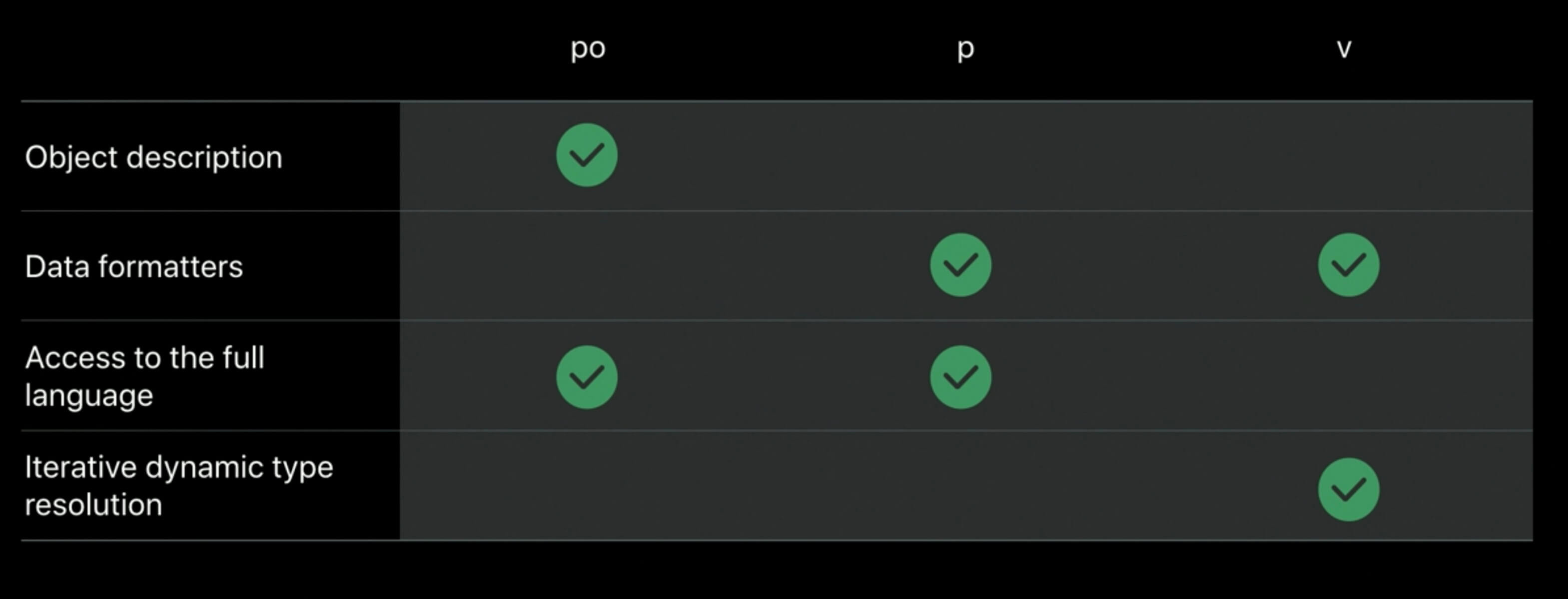1568x599 pixels.
Task: Click the Data formatters row label
Action: click(x=134, y=267)
